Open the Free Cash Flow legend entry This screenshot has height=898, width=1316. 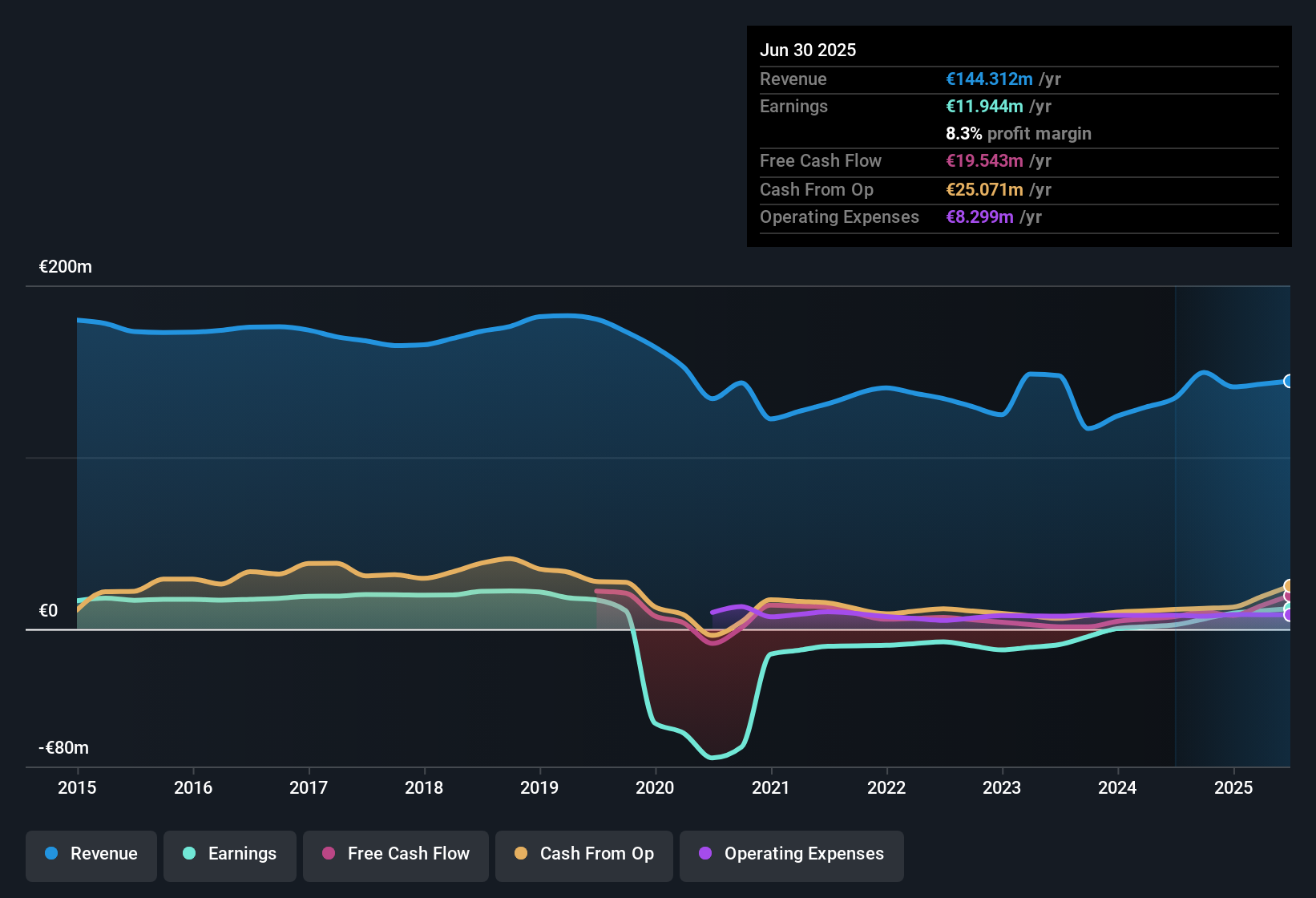click(x=395, y=855)
